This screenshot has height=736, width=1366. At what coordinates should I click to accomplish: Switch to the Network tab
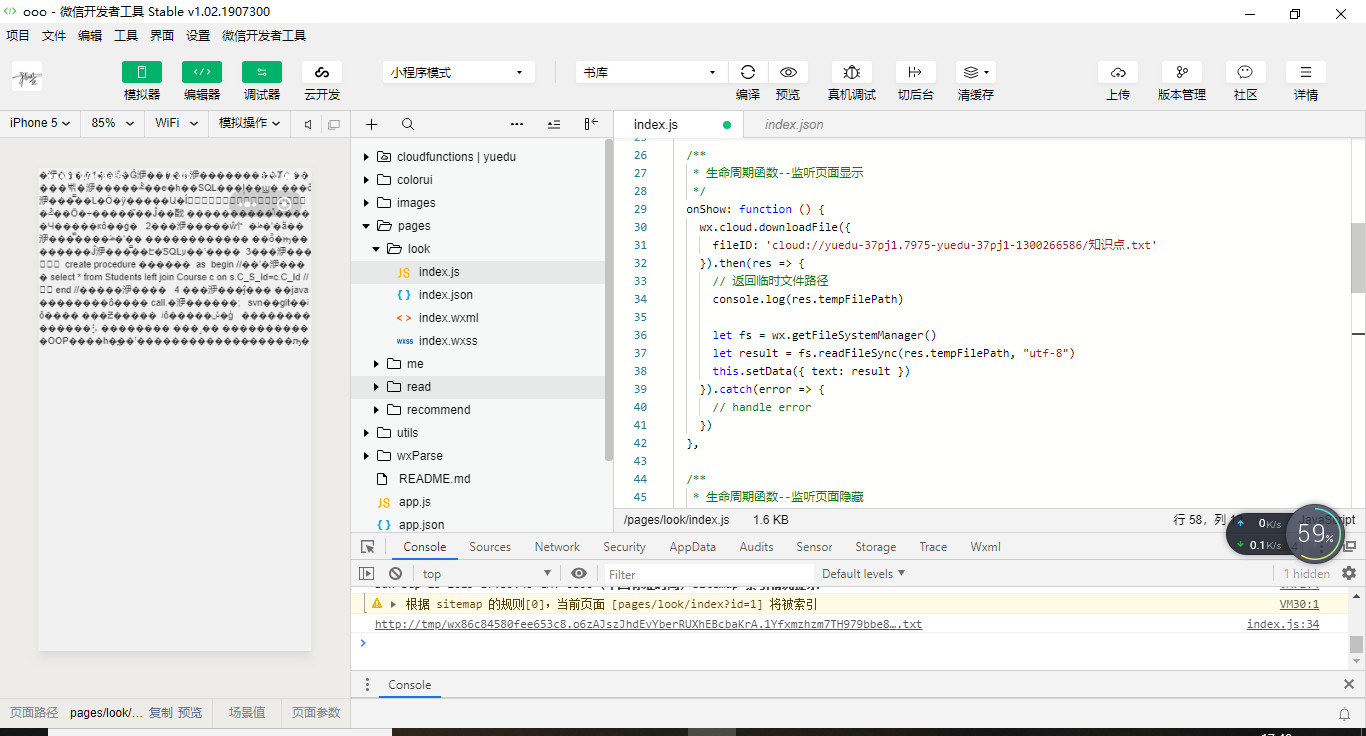click(557, 547)
